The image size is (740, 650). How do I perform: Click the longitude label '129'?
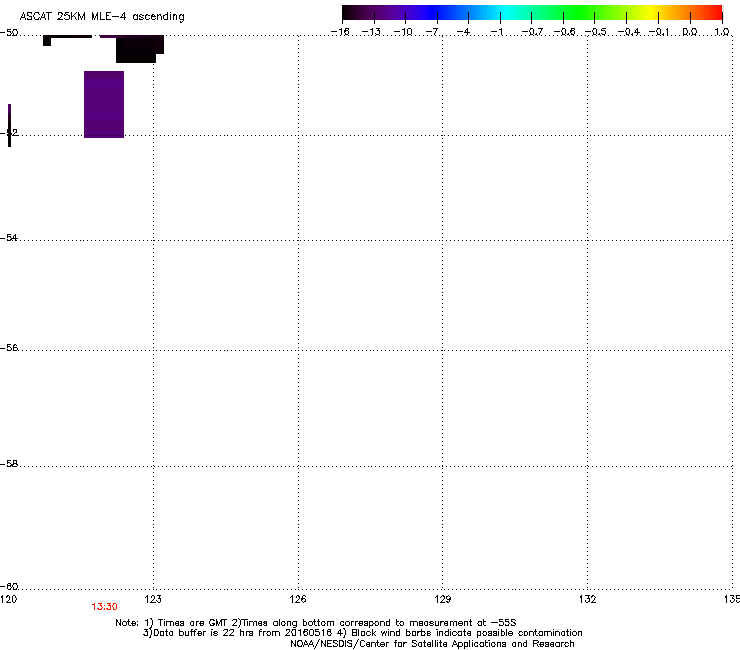(442, 599)
